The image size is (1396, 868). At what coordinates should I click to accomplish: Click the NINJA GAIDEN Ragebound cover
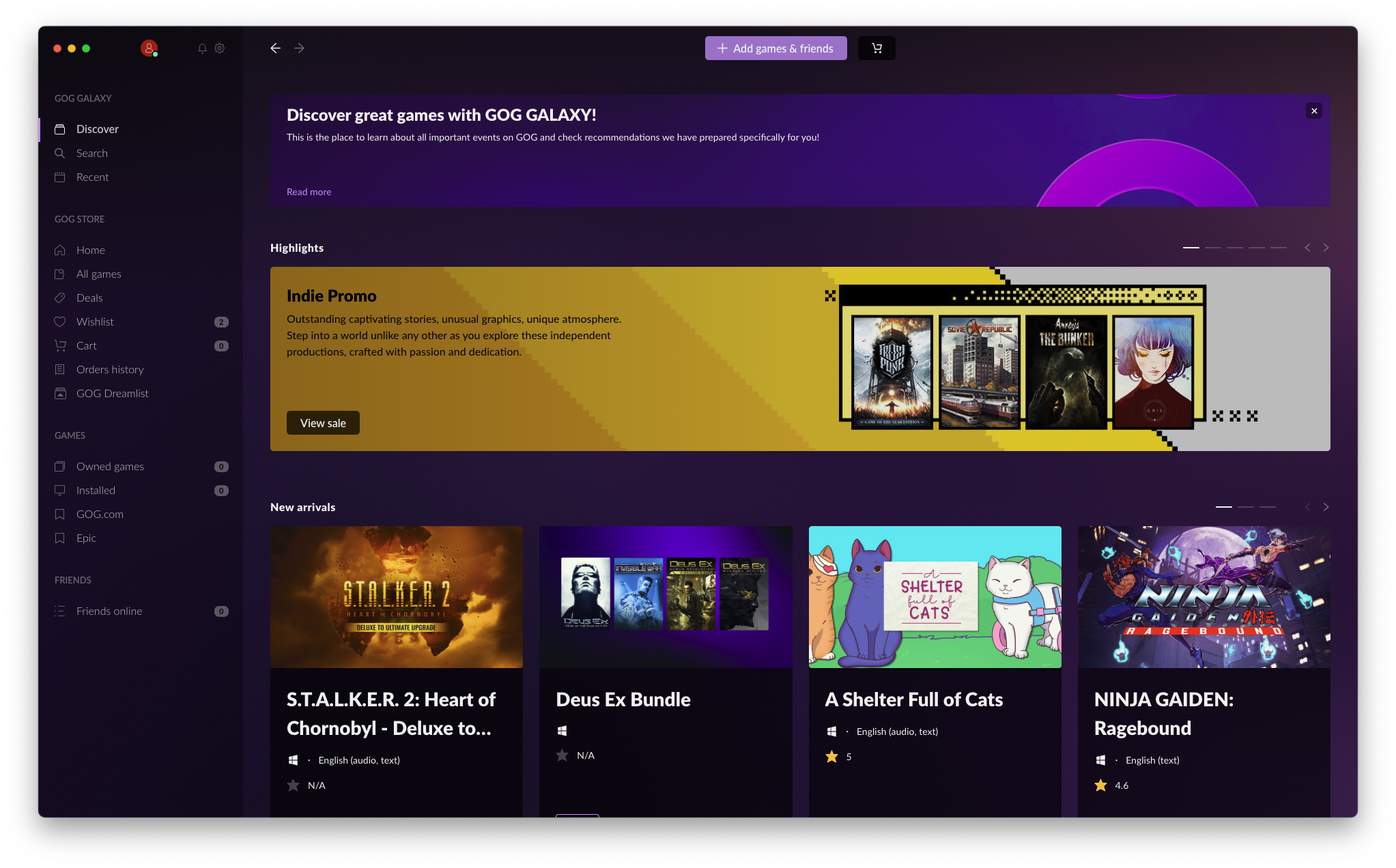(x=1204, y=597)
